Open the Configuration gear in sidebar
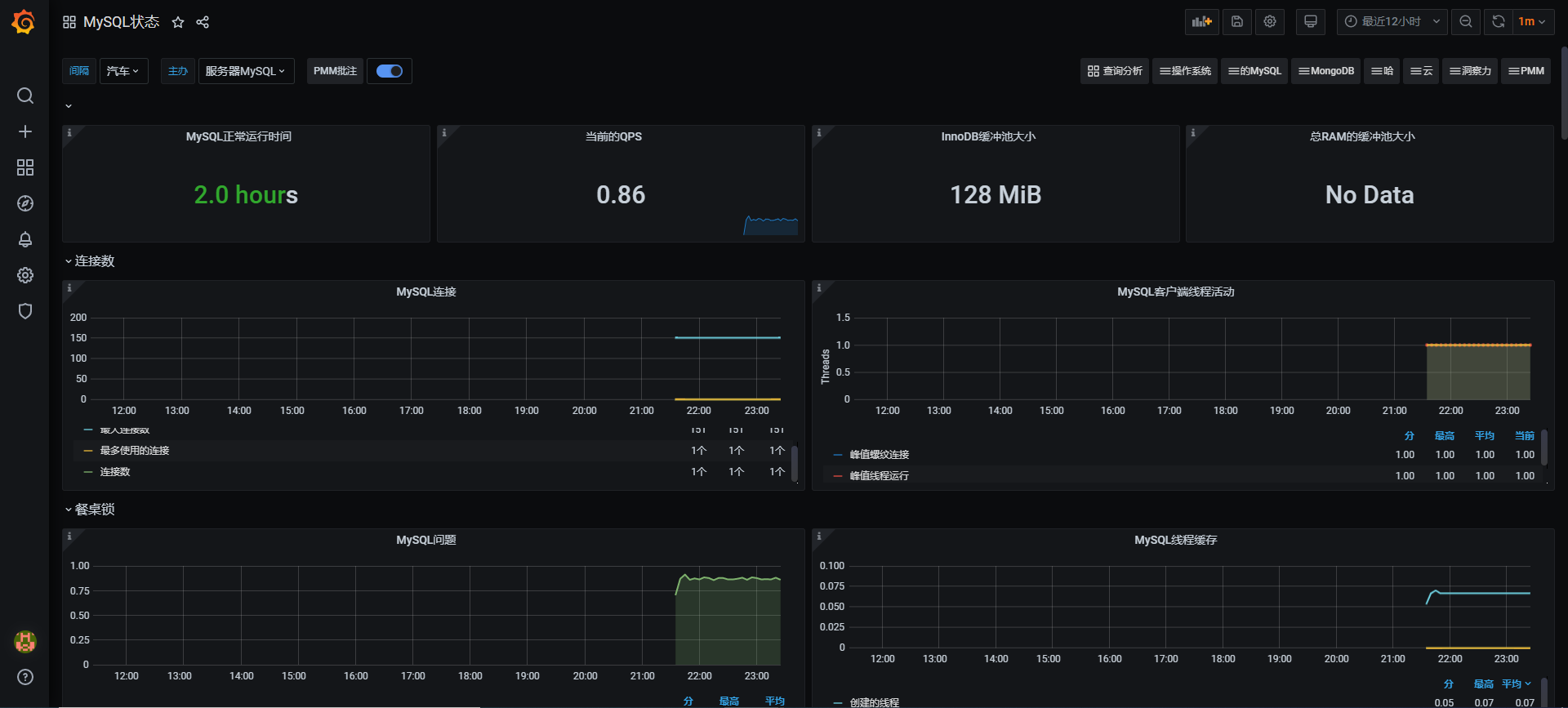 pyautogui.click(x=25, y=275)
